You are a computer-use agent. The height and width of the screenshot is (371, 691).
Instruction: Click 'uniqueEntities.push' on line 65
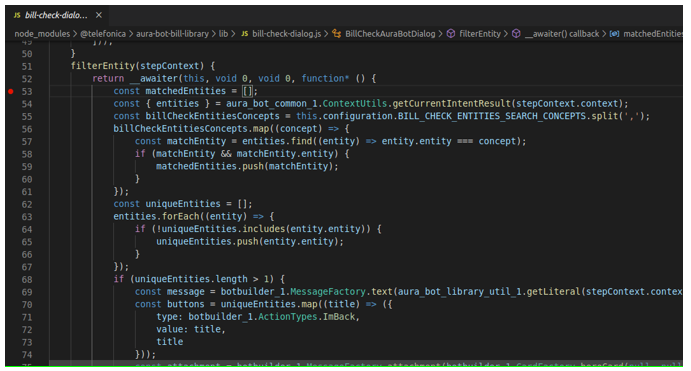click(207, 241)
